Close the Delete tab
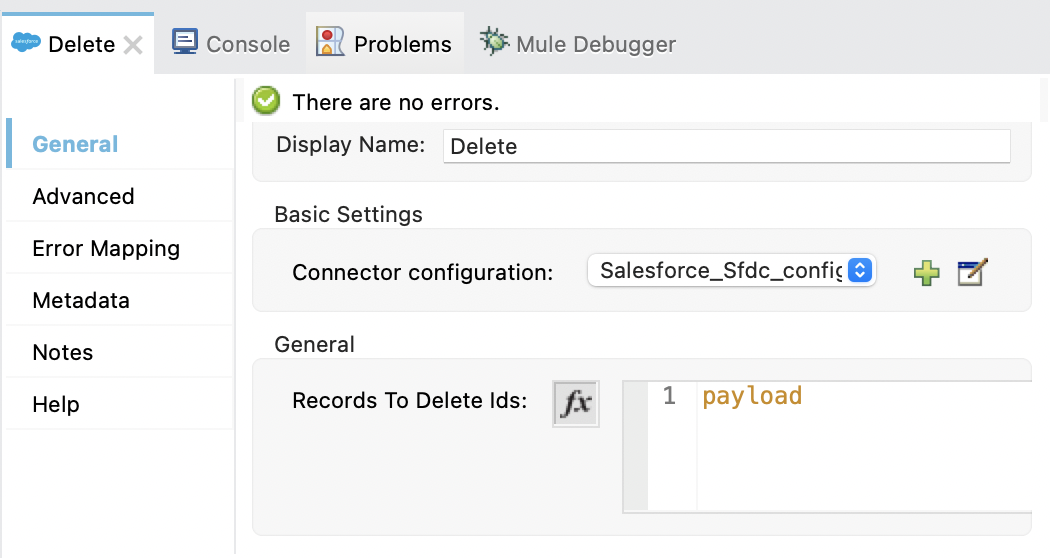 (133, 45)
